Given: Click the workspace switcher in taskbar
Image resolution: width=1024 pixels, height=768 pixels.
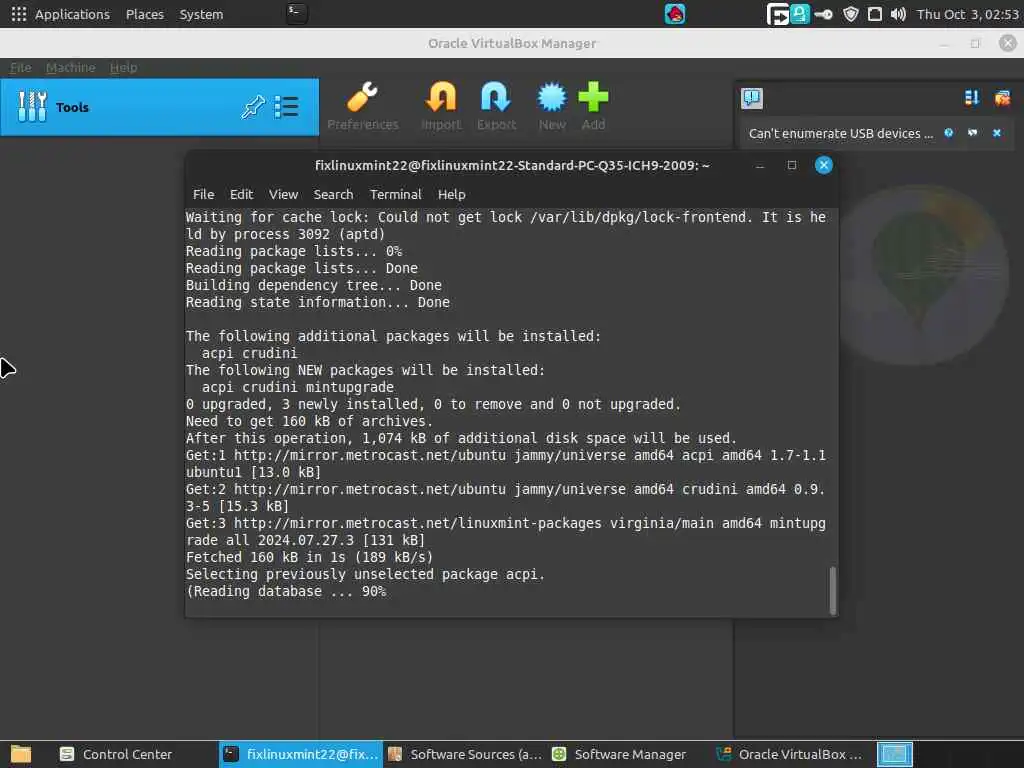Looking at the screenshot, I should click(894, 754).
